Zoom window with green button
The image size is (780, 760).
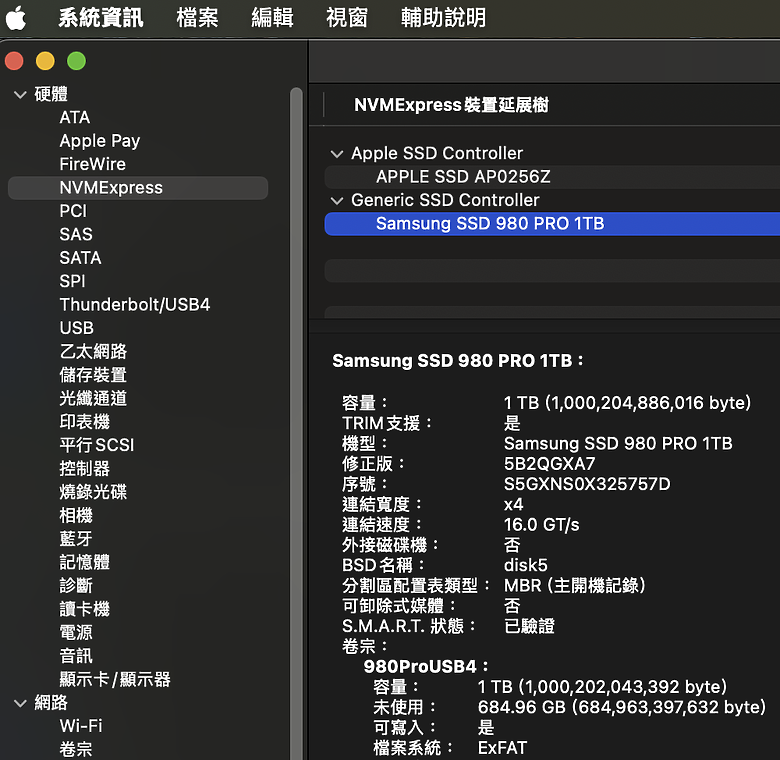[x=77, y=61]
